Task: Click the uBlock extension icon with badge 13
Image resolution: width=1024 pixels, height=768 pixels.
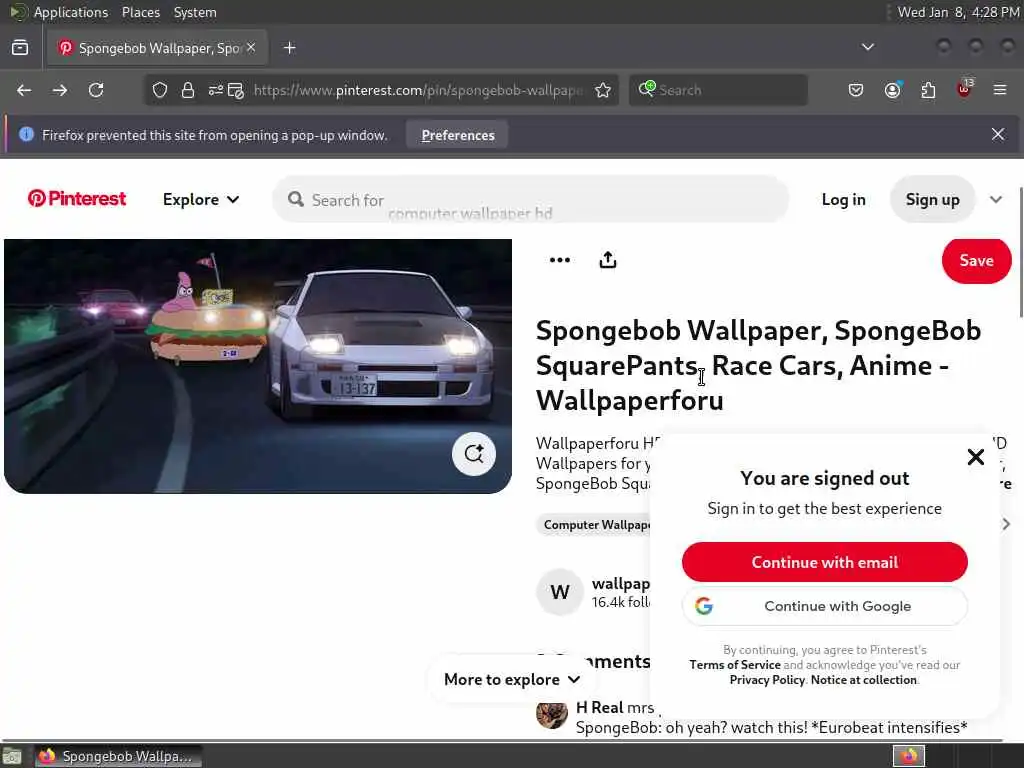Action: [x=965, y=89]
